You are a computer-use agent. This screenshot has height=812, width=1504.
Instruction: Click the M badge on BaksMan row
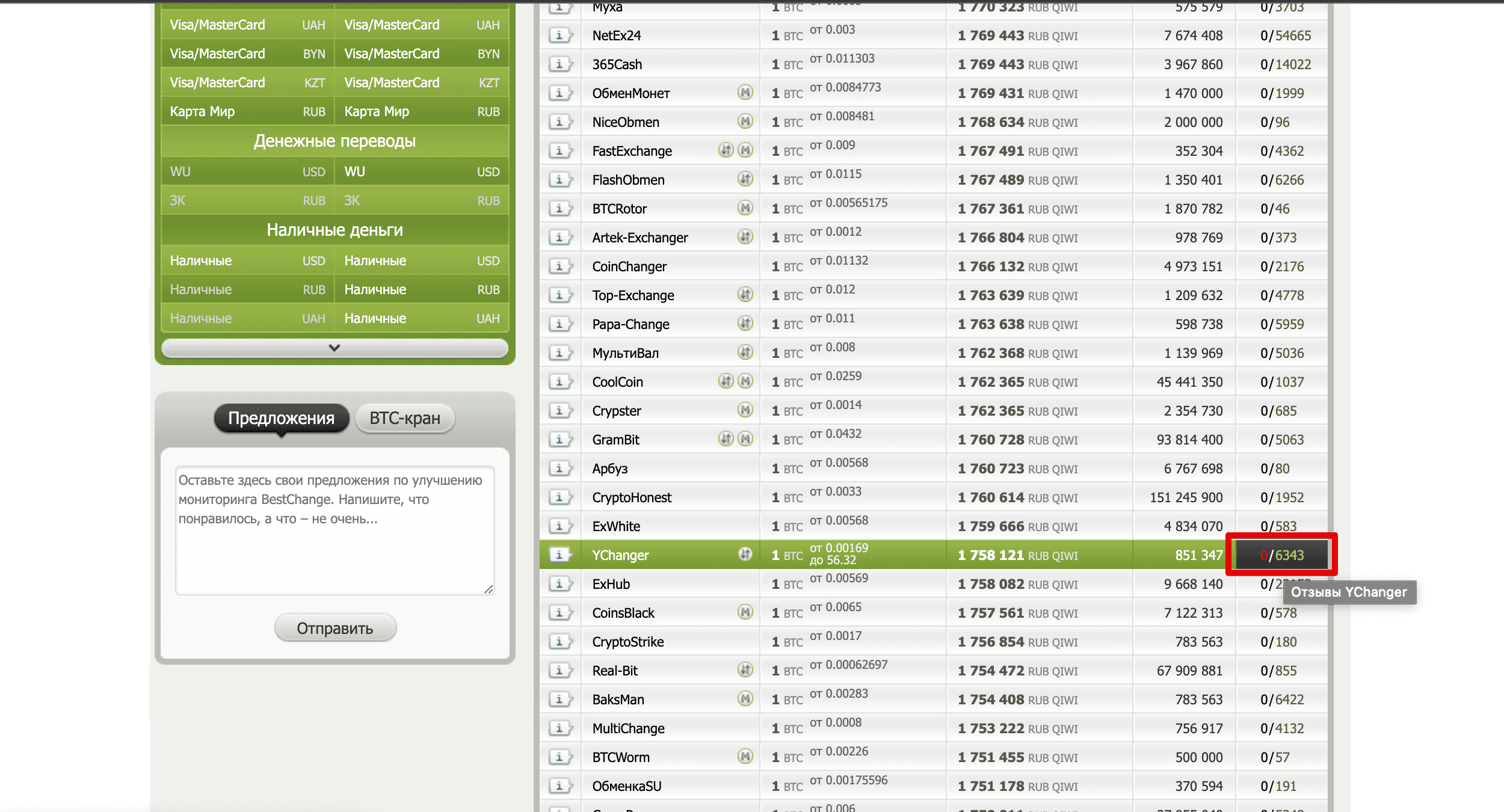(745, 698)
